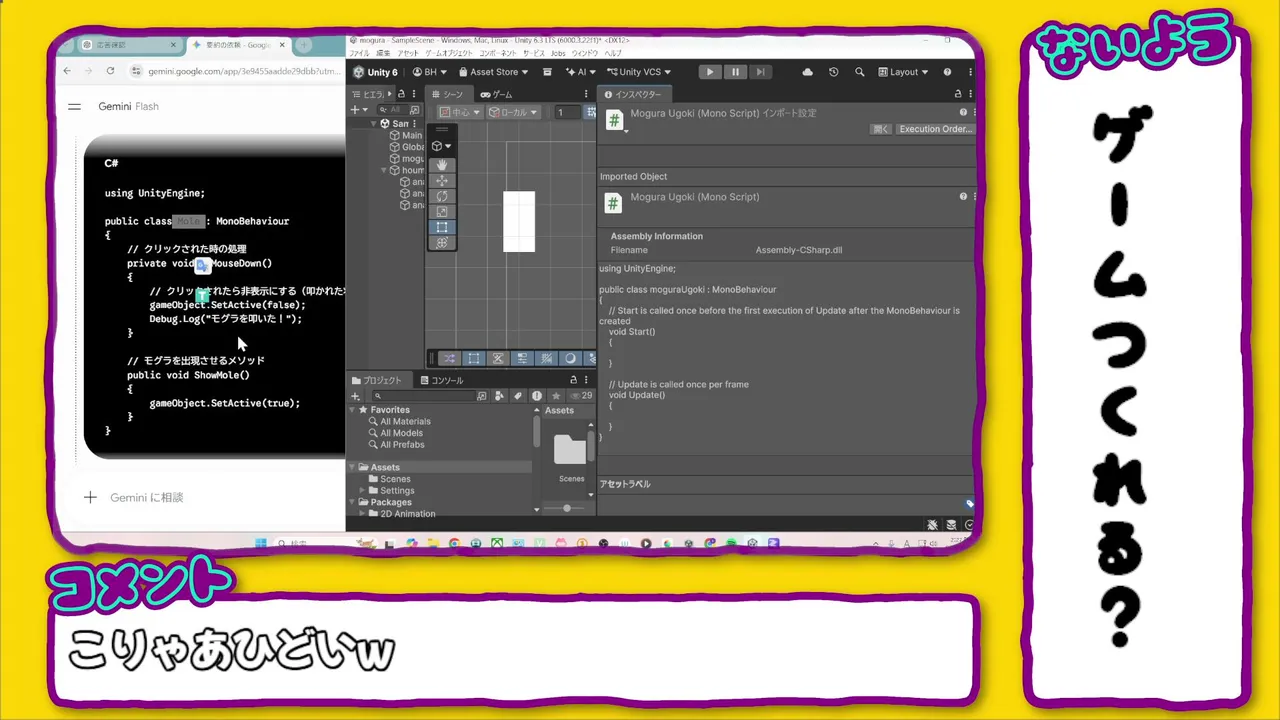Click the Gemini address bar URL
Screen dimensions: 1280x720
tap(245, 71)
